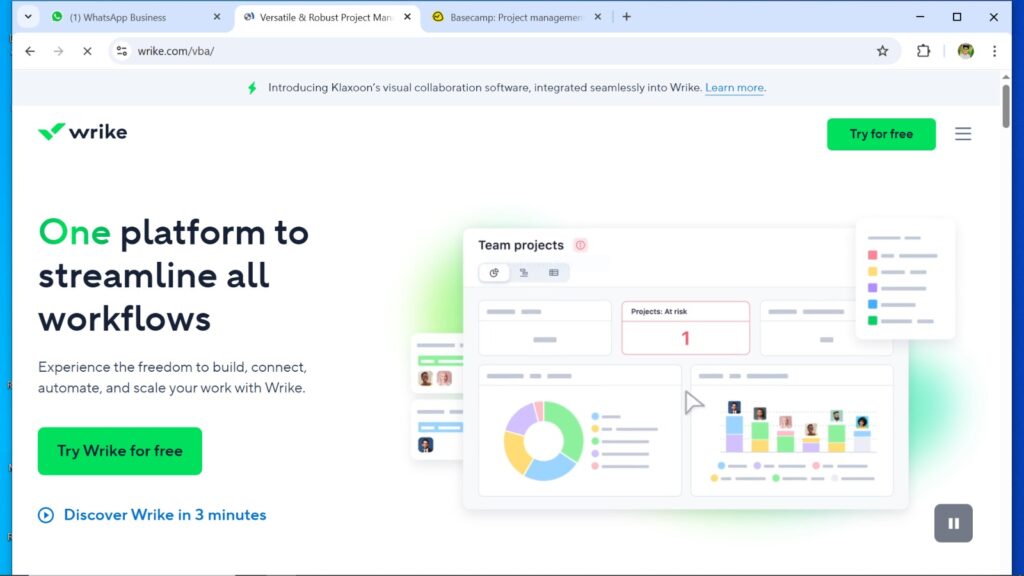Open the Chrome three-dot menu

(995, 51)
